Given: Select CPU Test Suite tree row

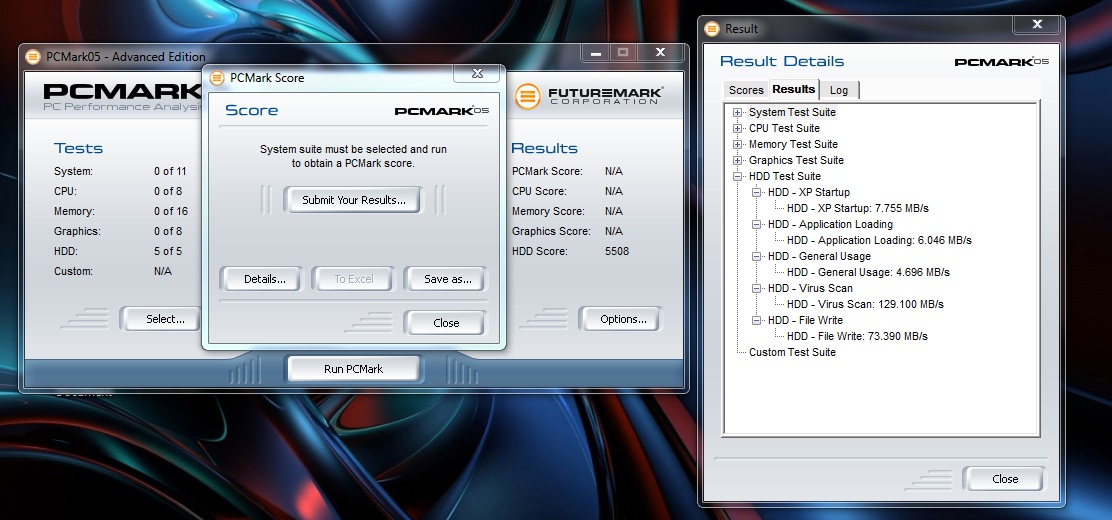Looking at the screenshot, I should click(784, 128).
